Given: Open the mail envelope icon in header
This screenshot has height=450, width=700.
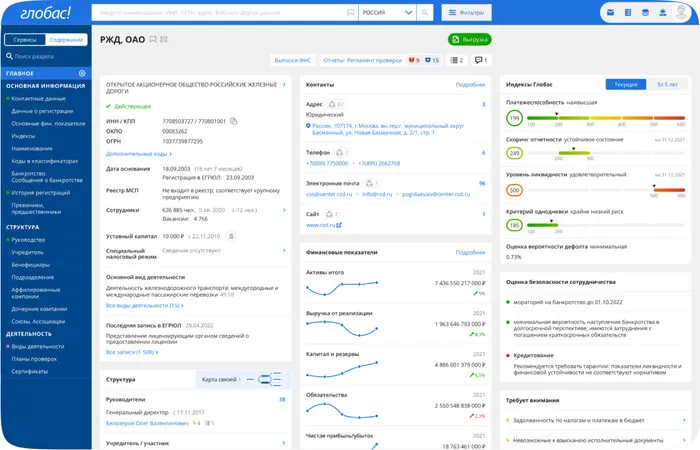Looking at the screenshot, I should (x=610, y=12).
